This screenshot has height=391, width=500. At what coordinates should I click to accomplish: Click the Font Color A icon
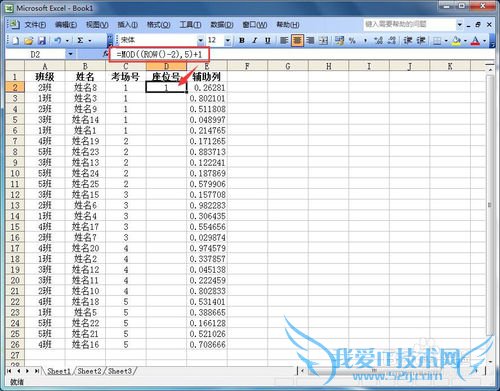(475, 41)
